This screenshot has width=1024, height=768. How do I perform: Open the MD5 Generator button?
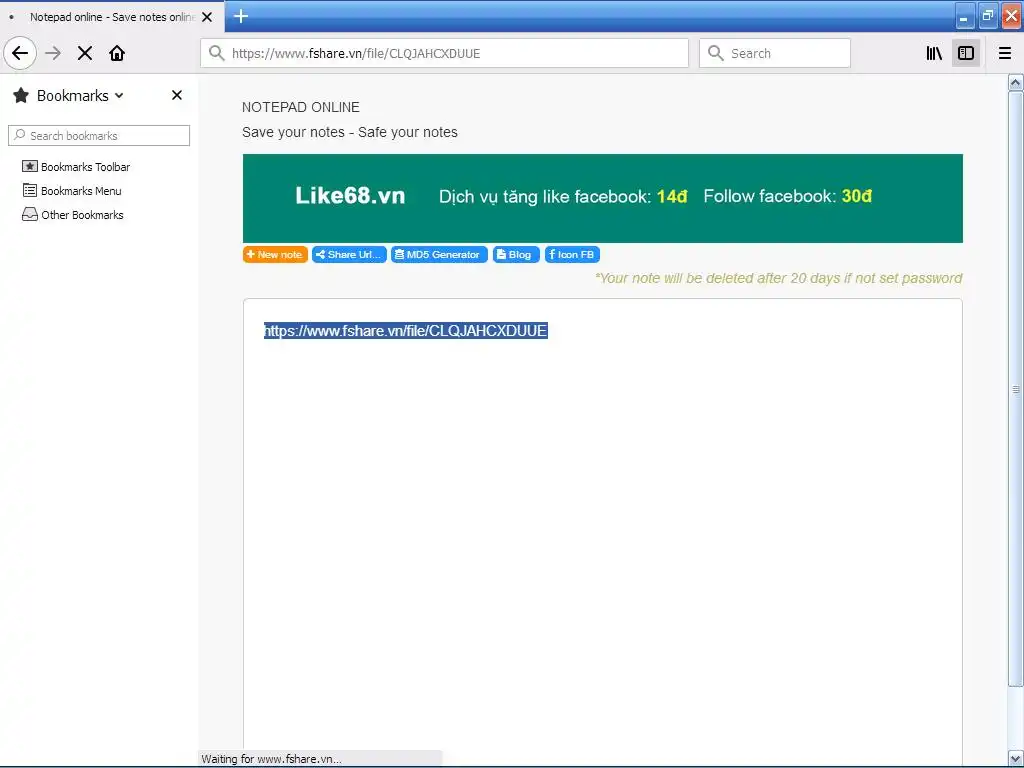439,255
